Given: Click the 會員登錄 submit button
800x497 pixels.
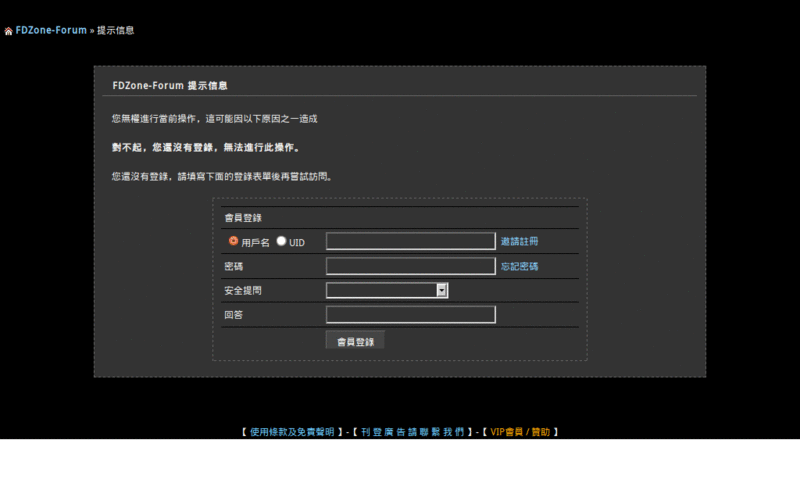Looking at the screenshot, I should click(355, 340).
